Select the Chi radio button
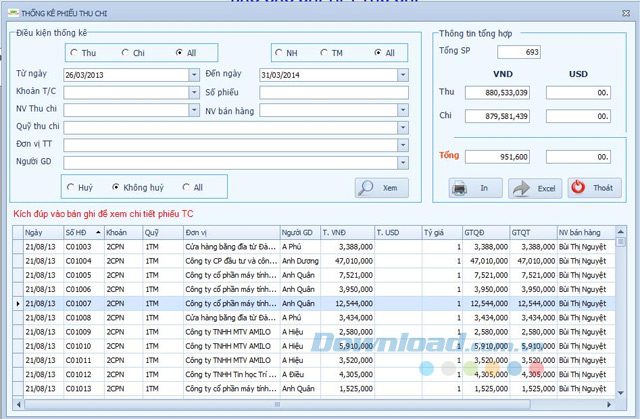Image resolution: width=640 pixels, height=419 pixels. tap(126, 52)
